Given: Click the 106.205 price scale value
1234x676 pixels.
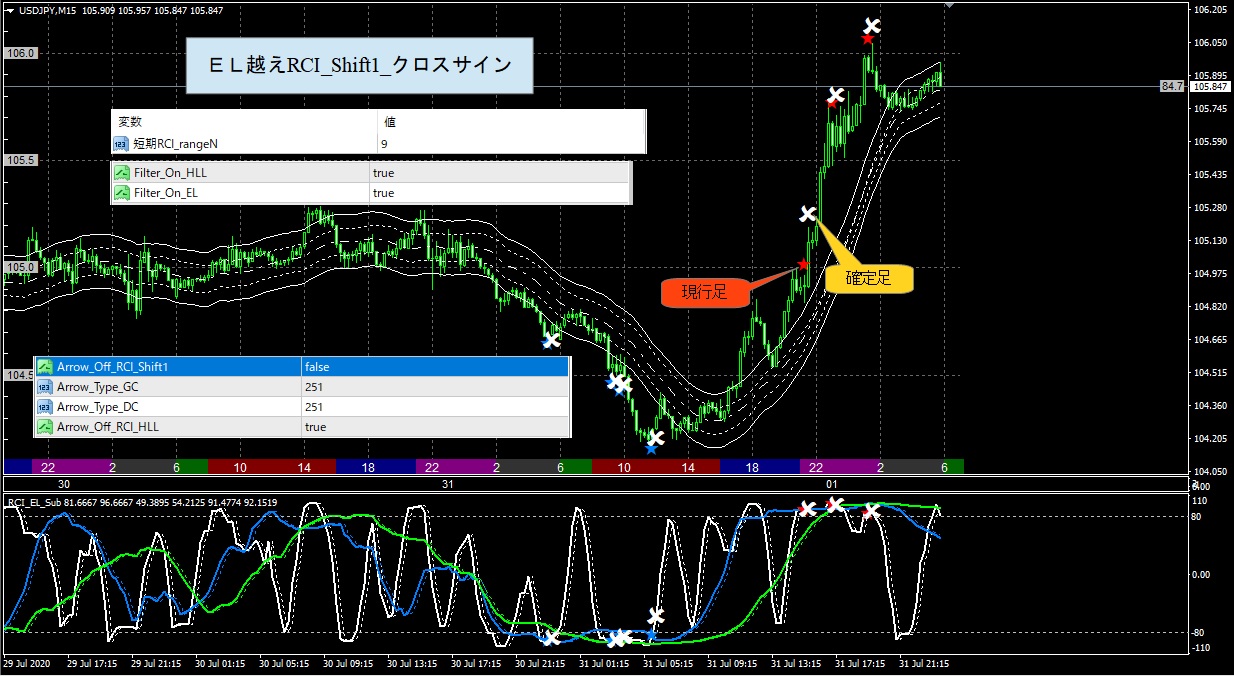Looking at the screenshot, I should [1210, 10].
